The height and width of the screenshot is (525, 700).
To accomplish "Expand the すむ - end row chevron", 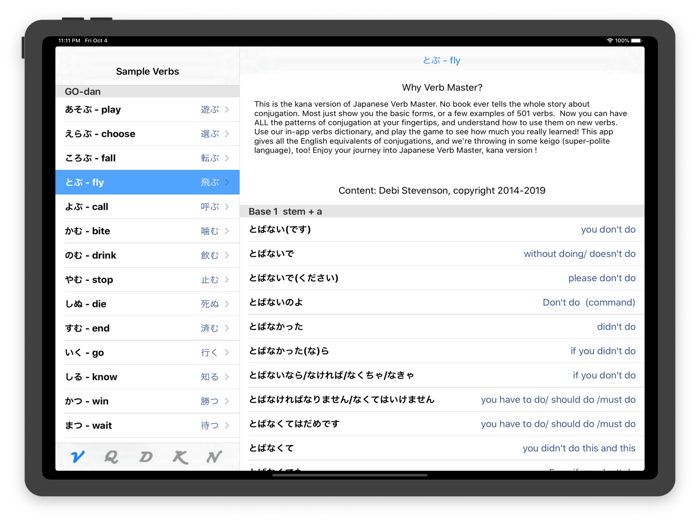I will tap(227, 328).
